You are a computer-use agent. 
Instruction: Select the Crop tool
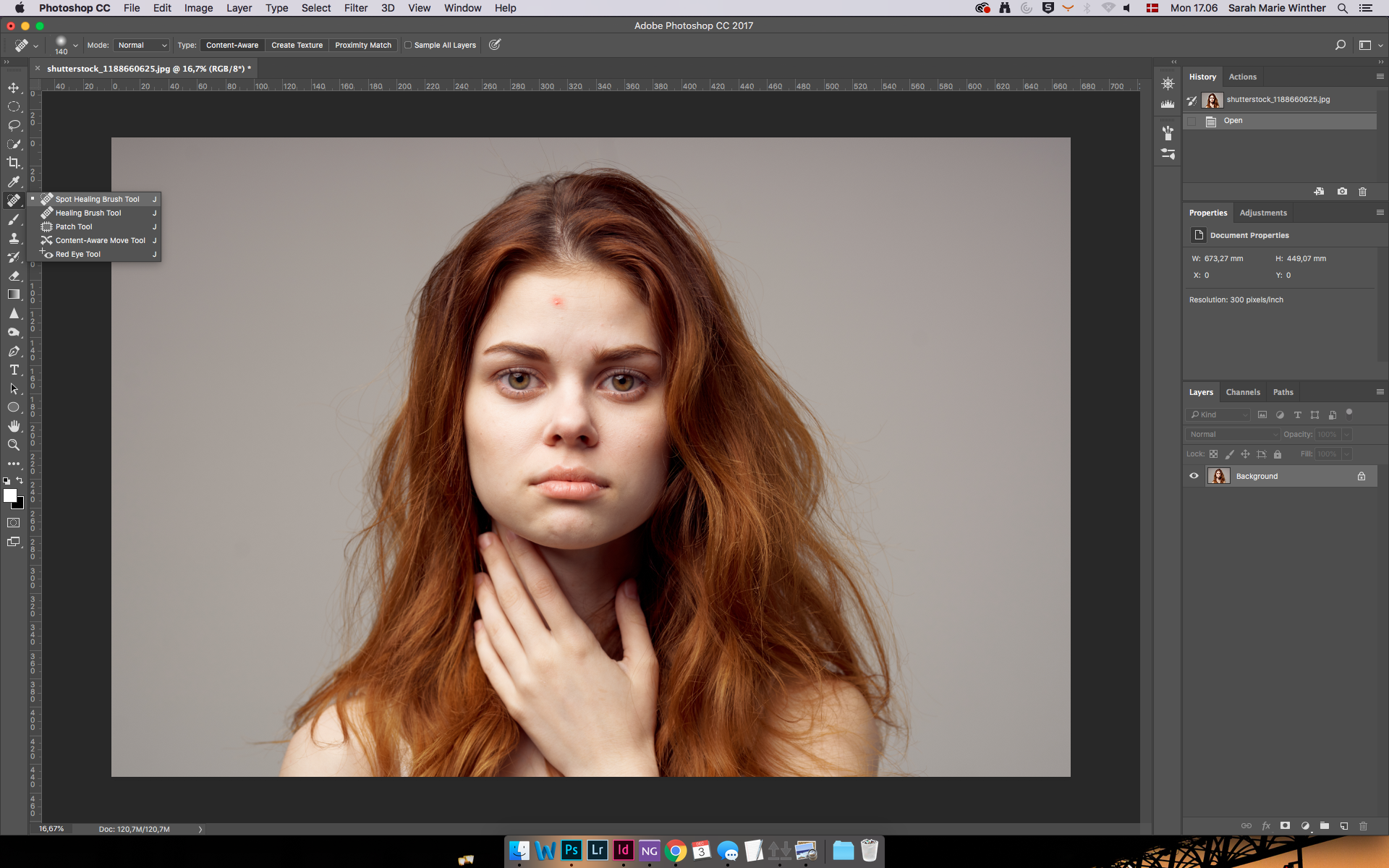pos(14,162)
